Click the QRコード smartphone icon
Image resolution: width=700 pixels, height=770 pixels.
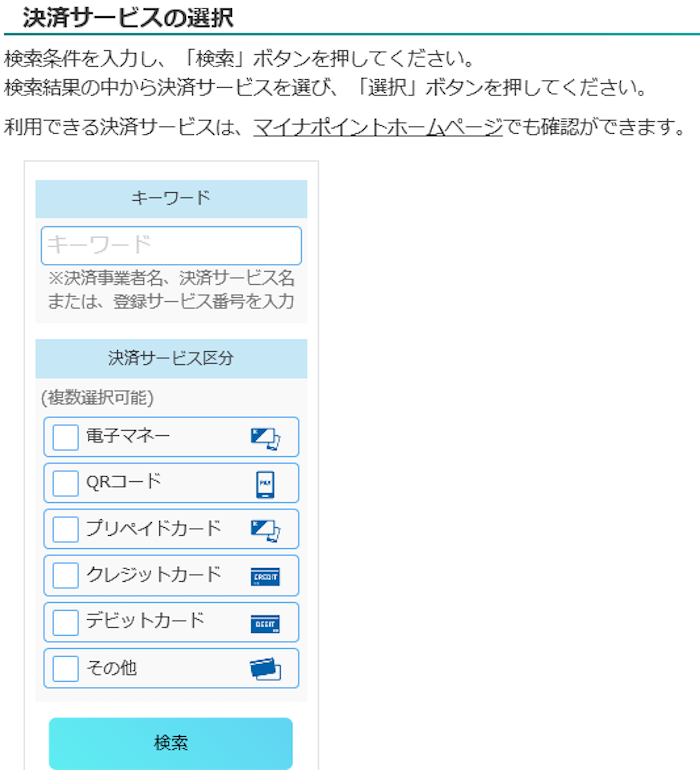(x=265, y=484)
